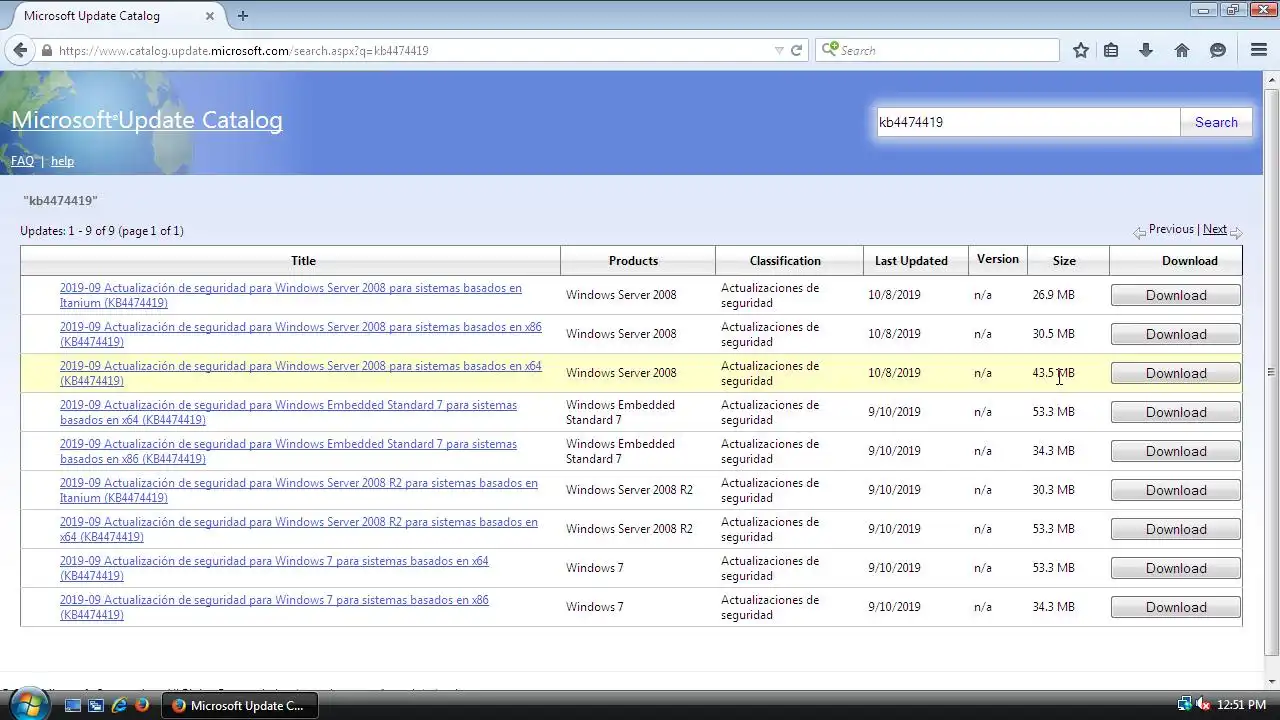The height and width of the screenshot is (720, 1280).
Task: Go back using the browser back arrow
Action: click(20, 50)
